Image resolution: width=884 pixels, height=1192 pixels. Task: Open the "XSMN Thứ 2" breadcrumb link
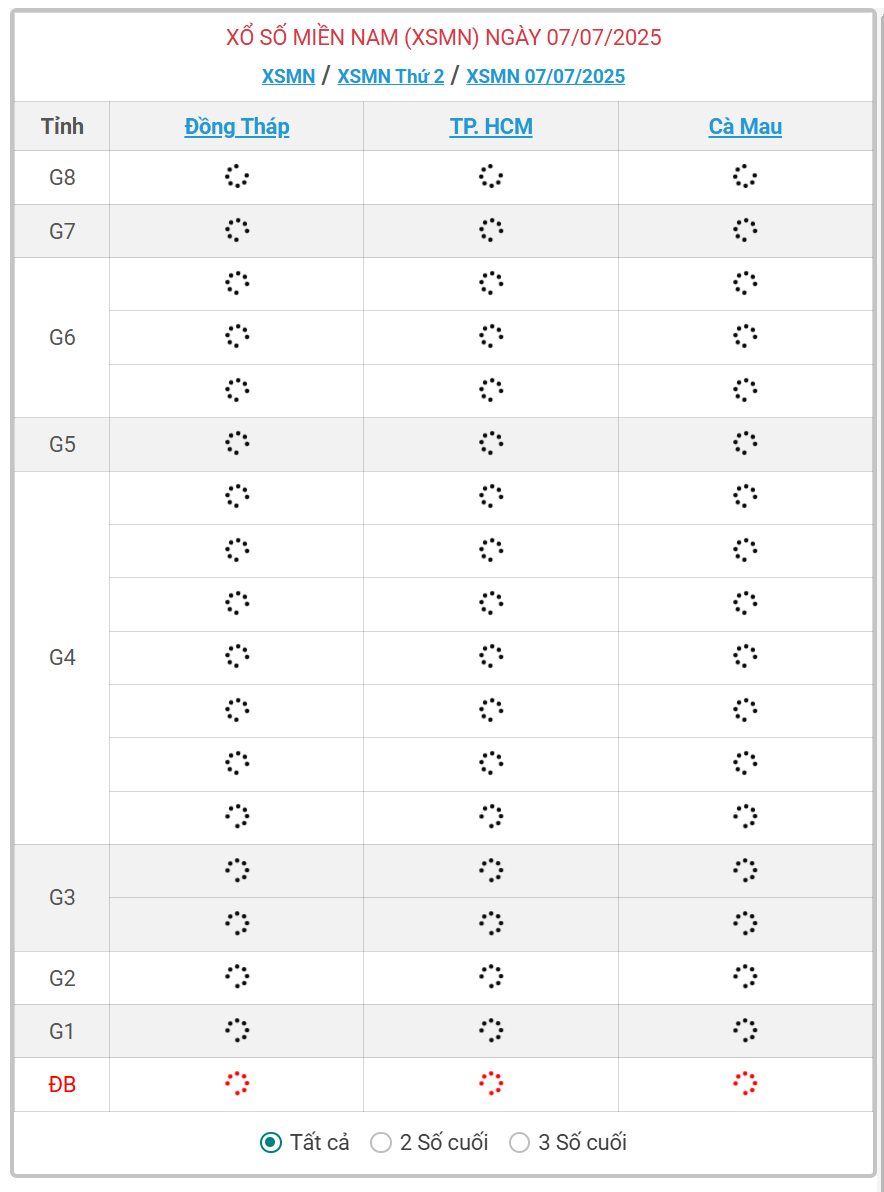pos(390,76)
